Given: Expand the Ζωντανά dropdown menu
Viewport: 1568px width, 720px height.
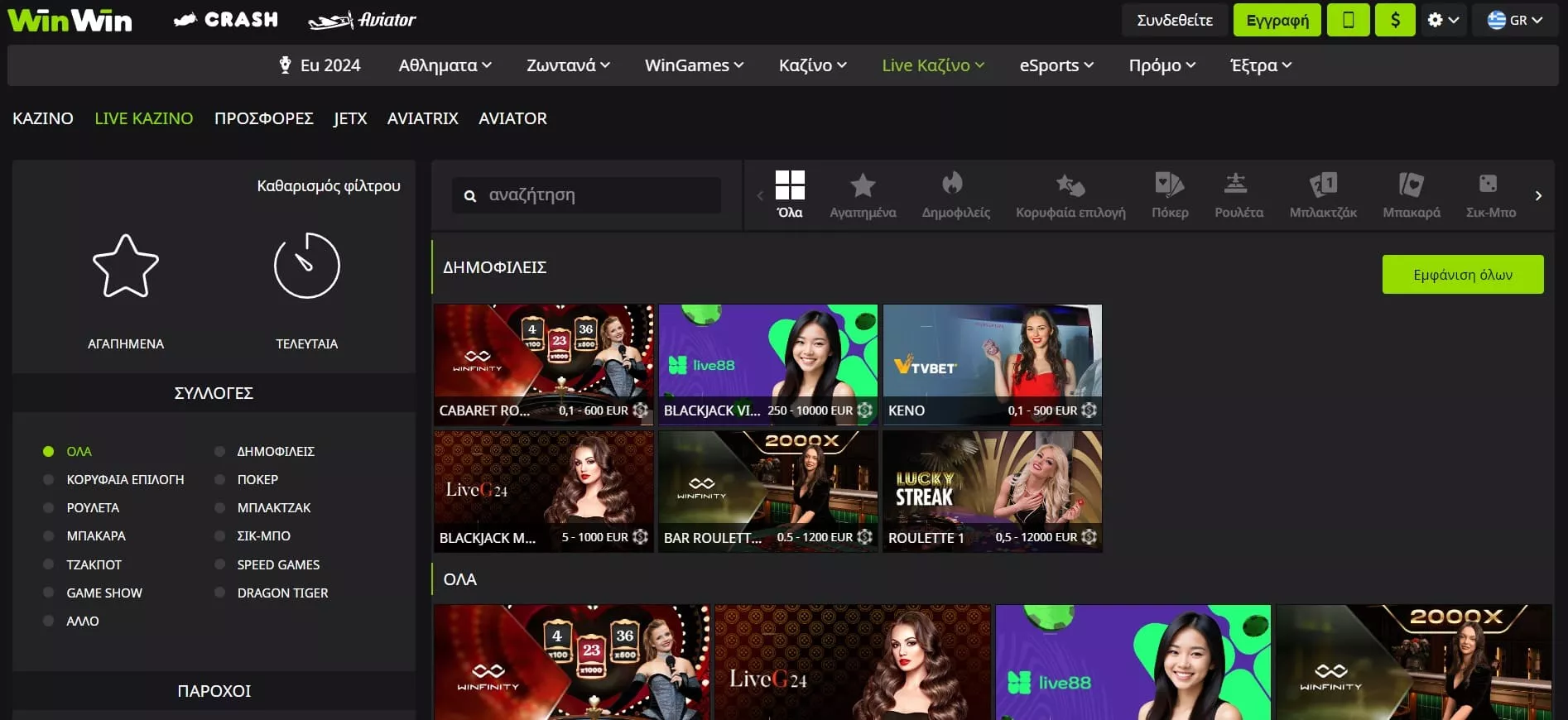Looking at the screenshot, I should 568,65.
